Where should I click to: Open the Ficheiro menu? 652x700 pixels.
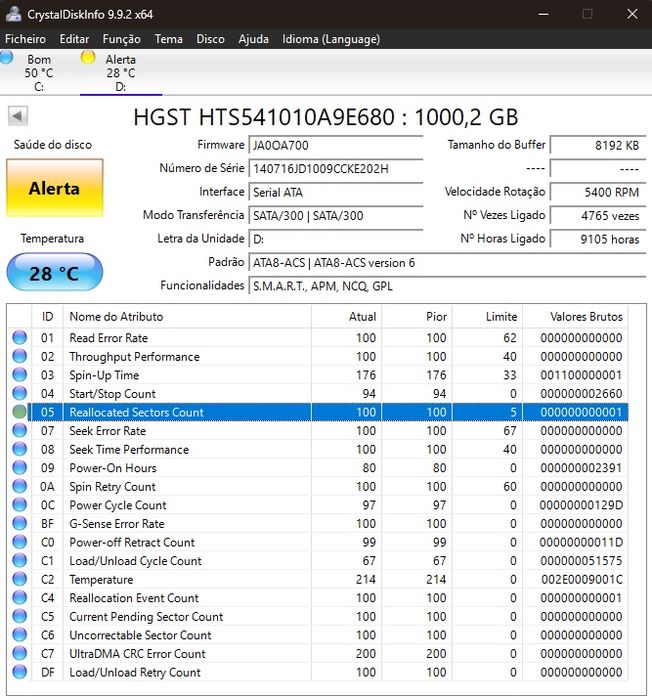point(25,39)
